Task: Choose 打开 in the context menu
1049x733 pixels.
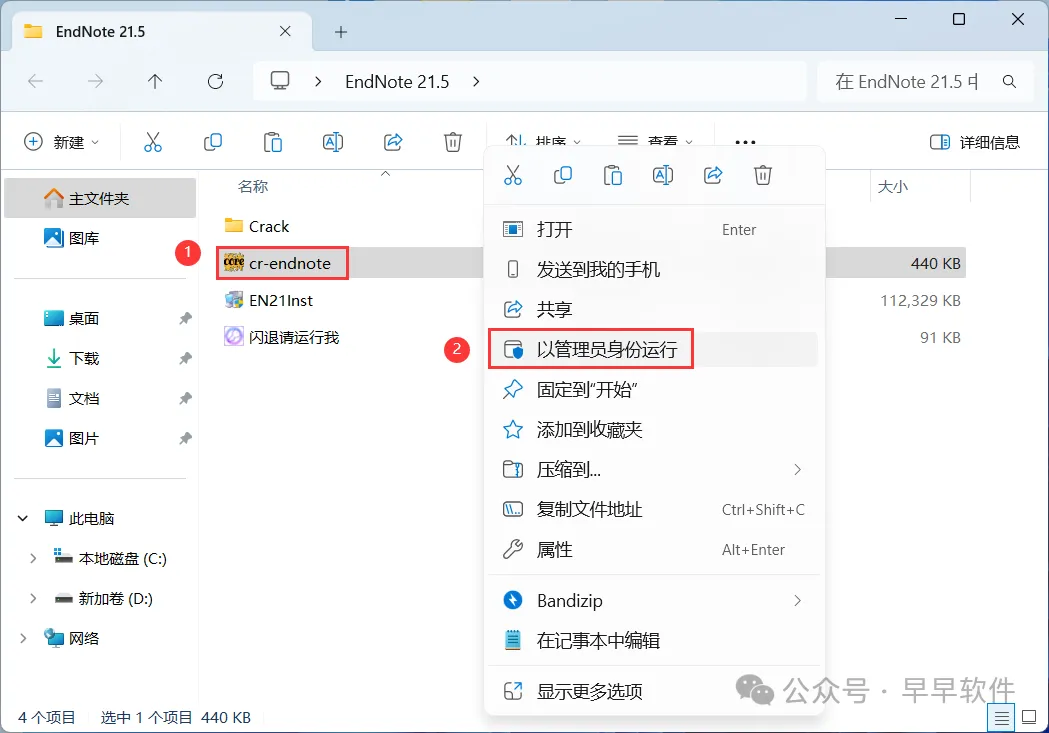Action: click(654, 229)
